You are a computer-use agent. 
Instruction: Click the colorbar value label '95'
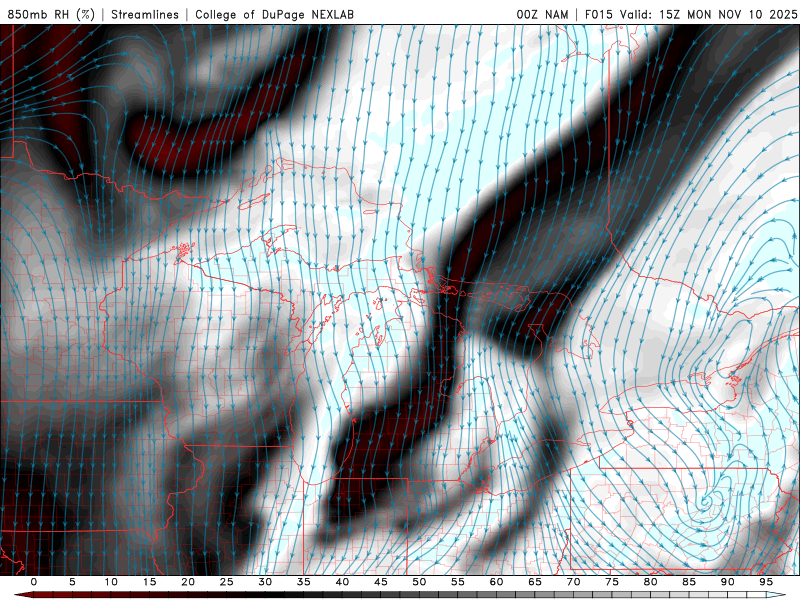click(766, 582)
